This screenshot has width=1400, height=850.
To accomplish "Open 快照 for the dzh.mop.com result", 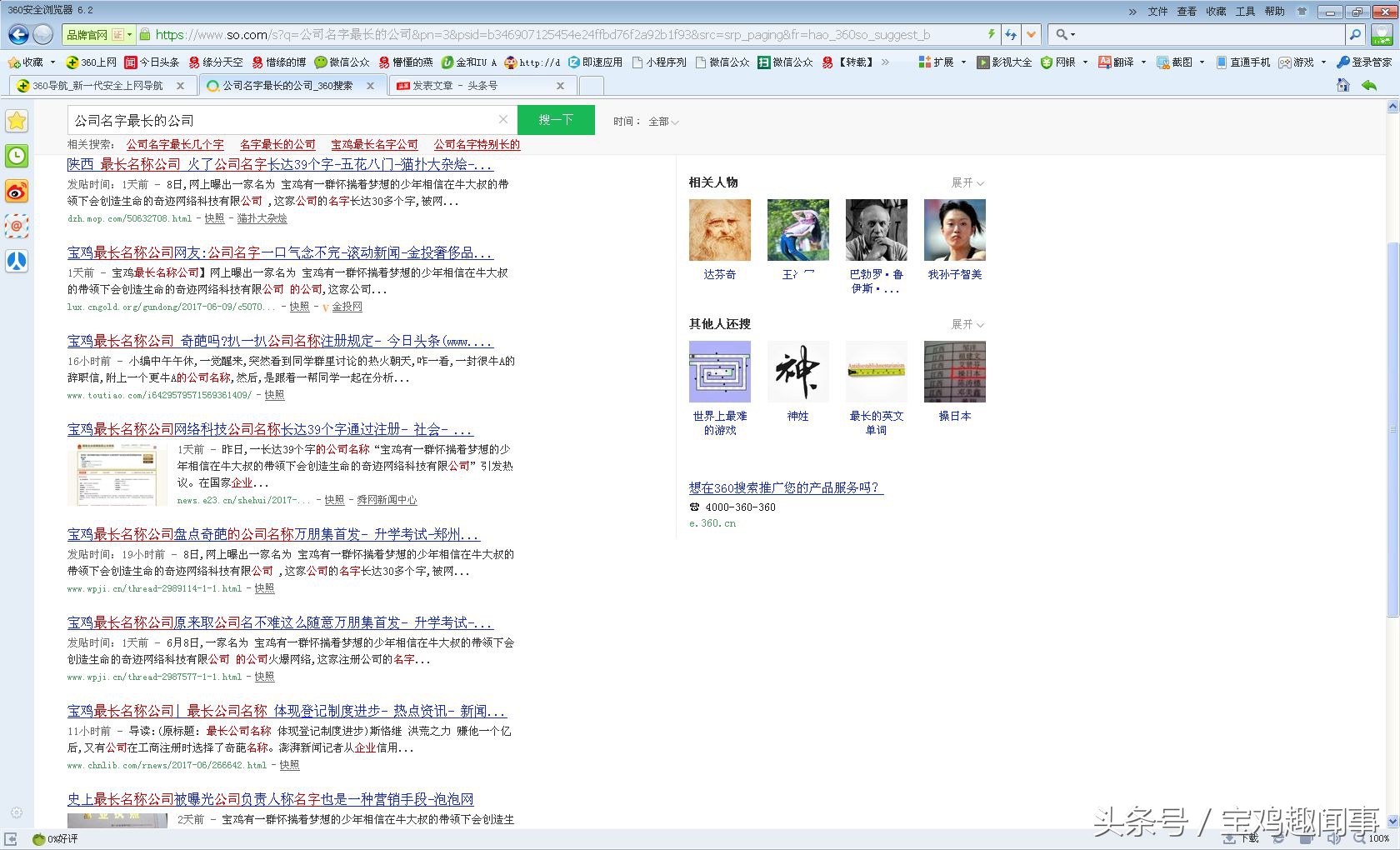I will [x=214, y=218].
